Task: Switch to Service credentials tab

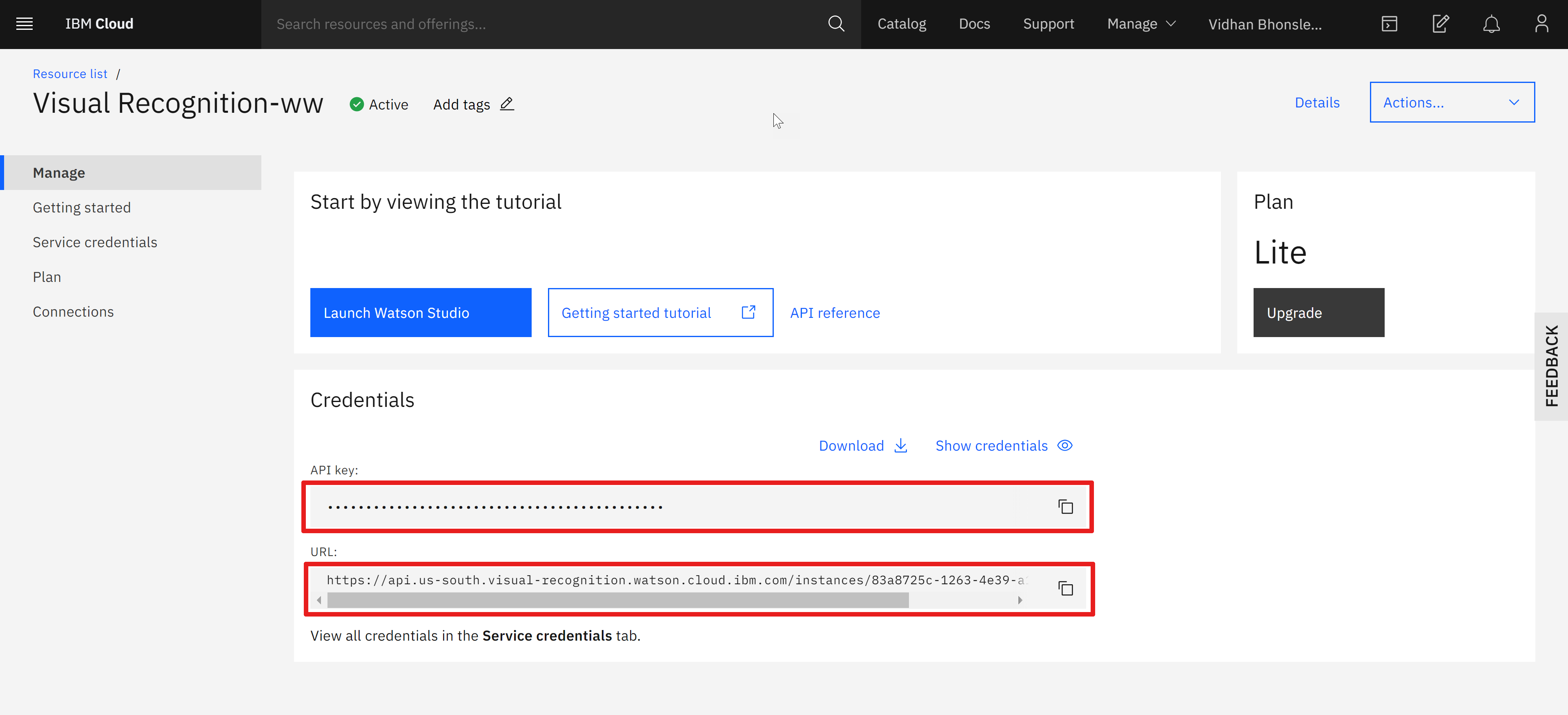Action: (95, 242)
